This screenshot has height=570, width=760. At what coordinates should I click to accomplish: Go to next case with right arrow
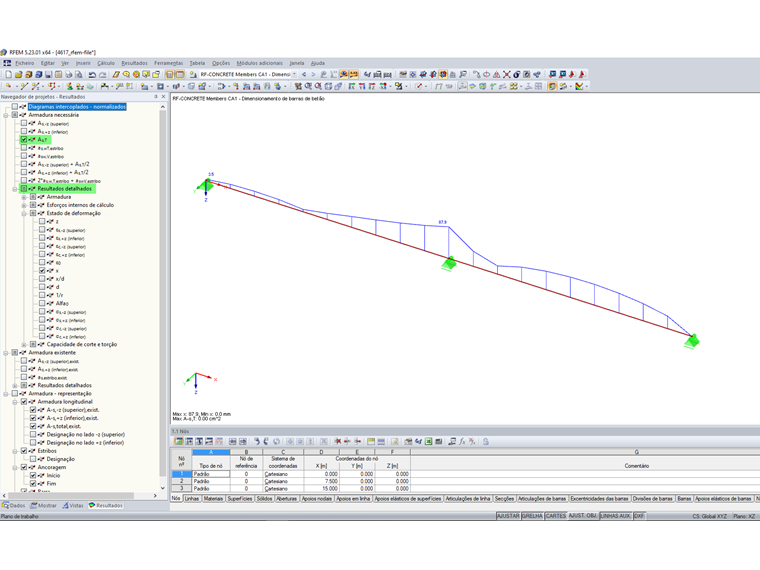[314, 75]
